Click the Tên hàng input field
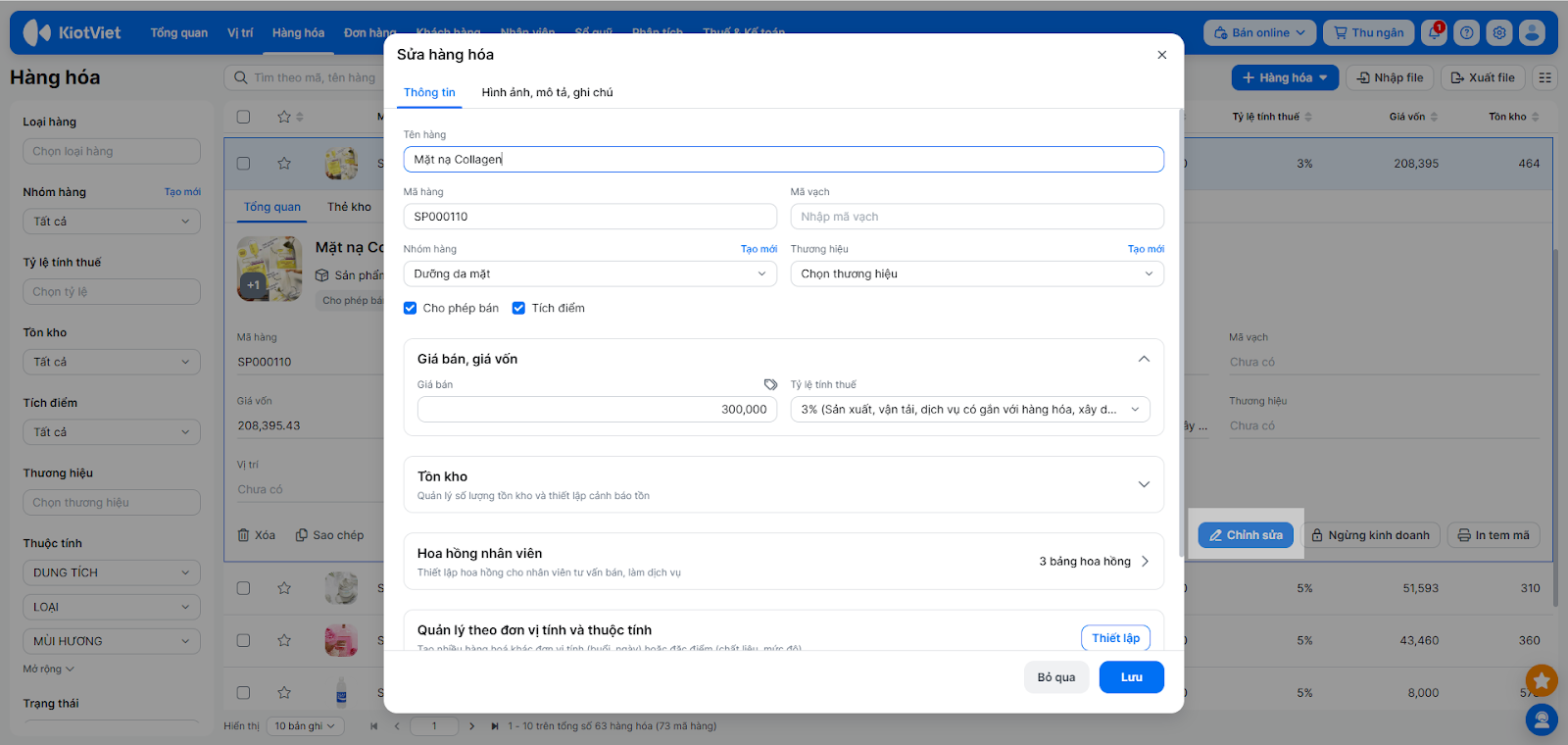 [x=784, y=160]
